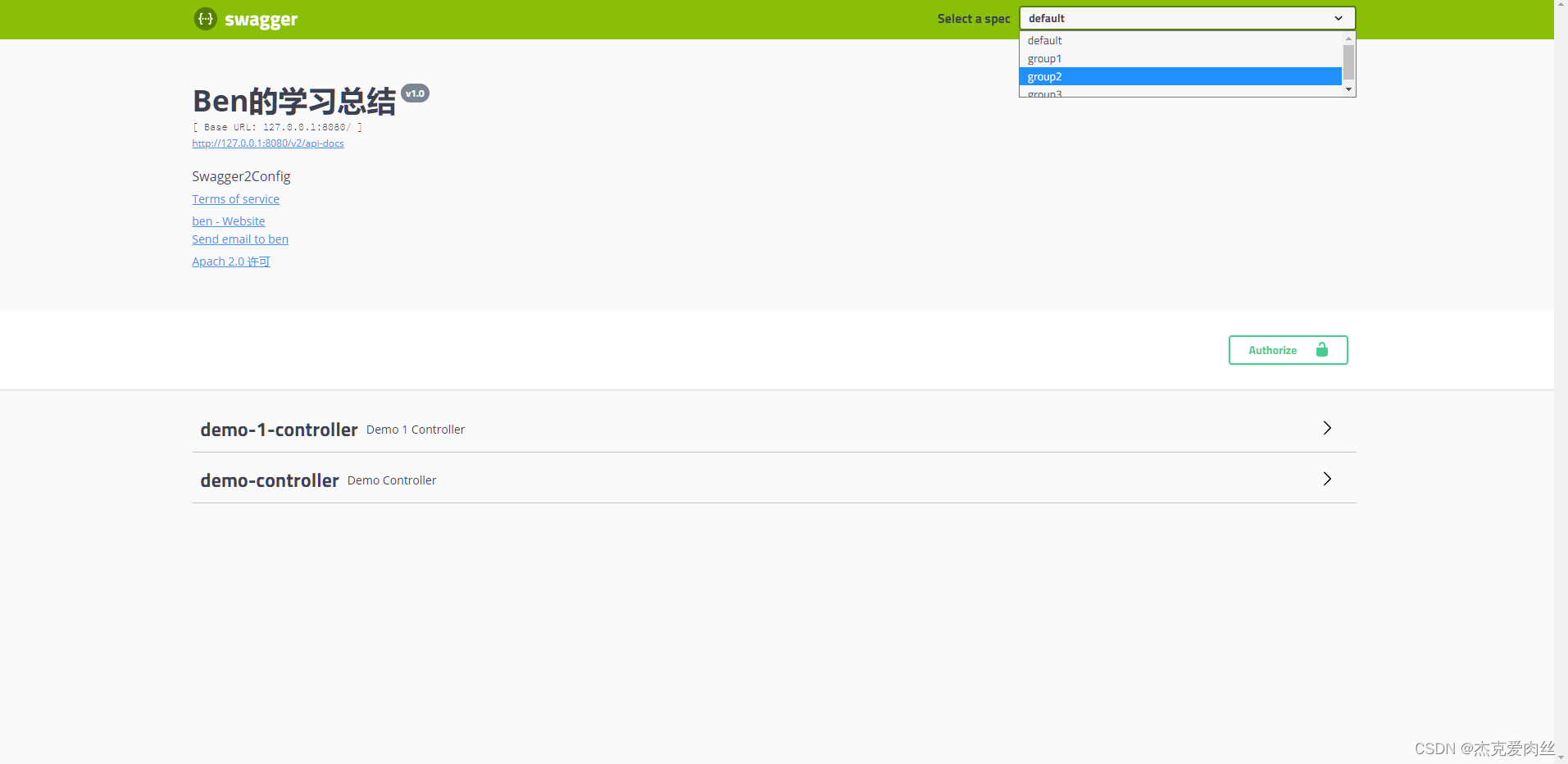Open the Select a spec dropdown

tap(1187, 18)
